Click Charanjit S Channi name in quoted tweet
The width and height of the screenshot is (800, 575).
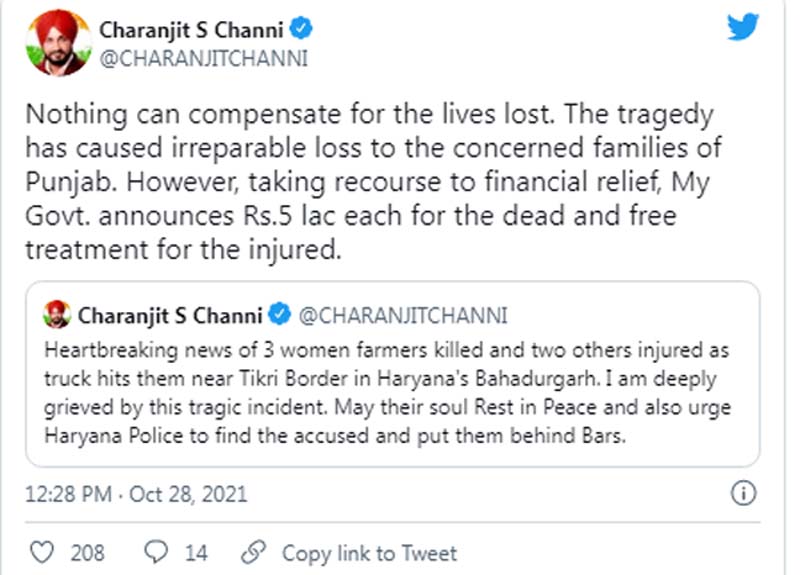point(171,316)
